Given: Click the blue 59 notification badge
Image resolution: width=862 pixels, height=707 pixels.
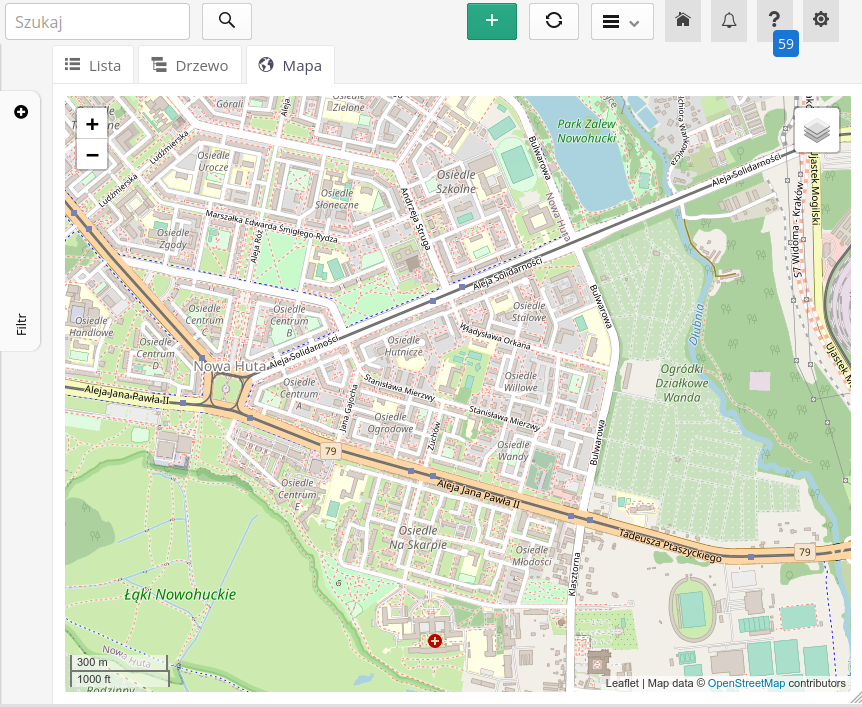Looking at the screenshot, I should [785, 44].
